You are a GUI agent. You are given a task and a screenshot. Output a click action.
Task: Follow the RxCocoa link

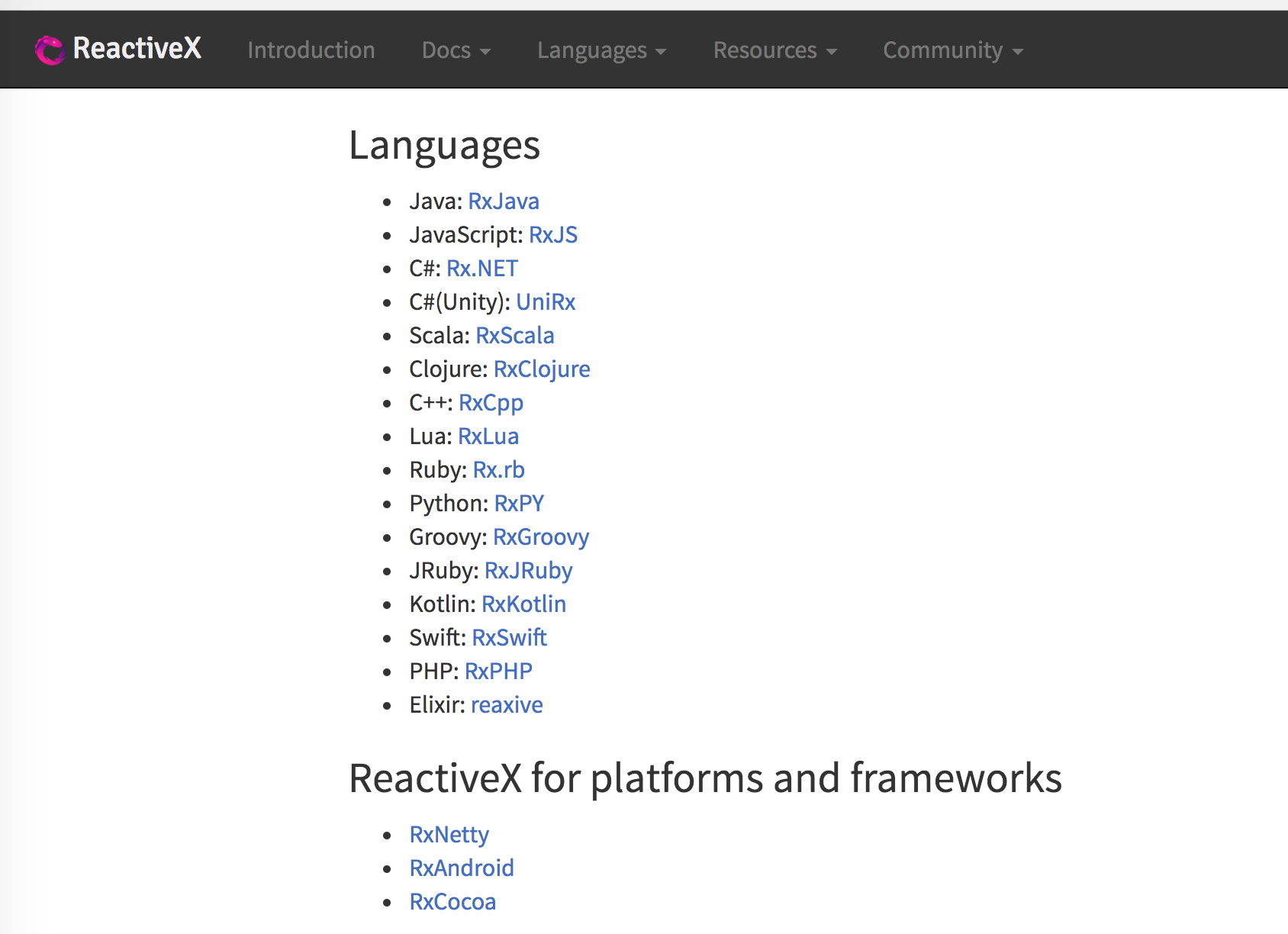(452, 902)
